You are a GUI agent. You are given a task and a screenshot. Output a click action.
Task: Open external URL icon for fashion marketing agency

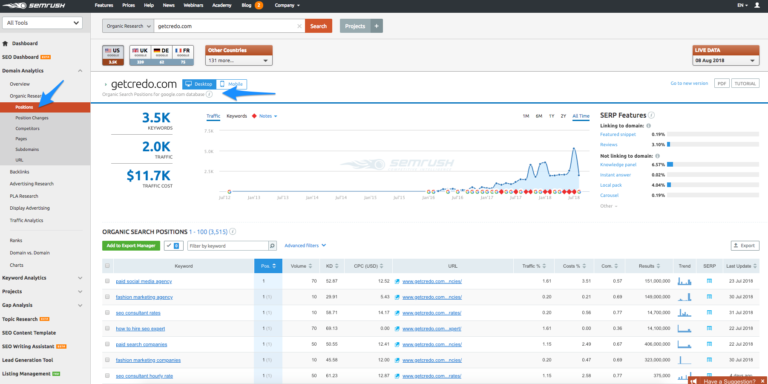pyautogui.click(x=397, y=297)
